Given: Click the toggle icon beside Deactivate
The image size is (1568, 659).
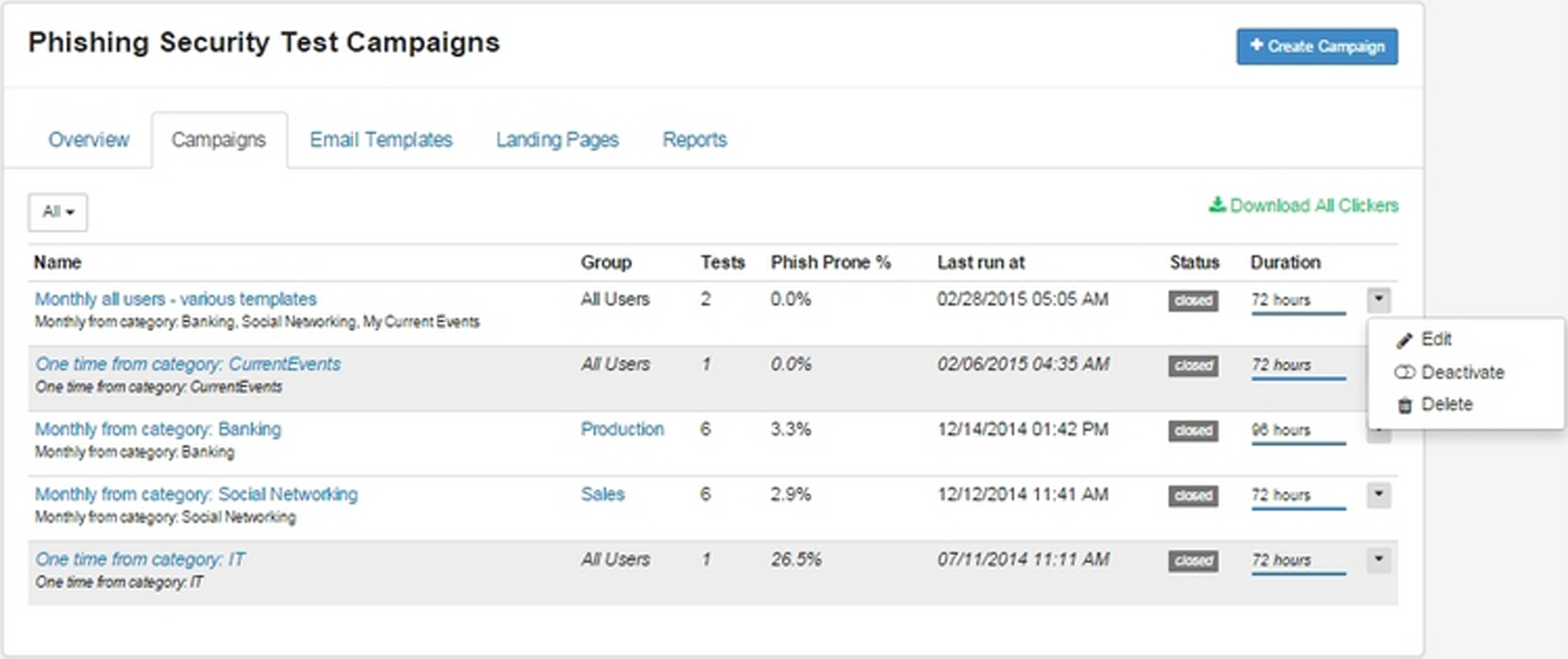Looking at the screenshot, I should point(1404,372).
